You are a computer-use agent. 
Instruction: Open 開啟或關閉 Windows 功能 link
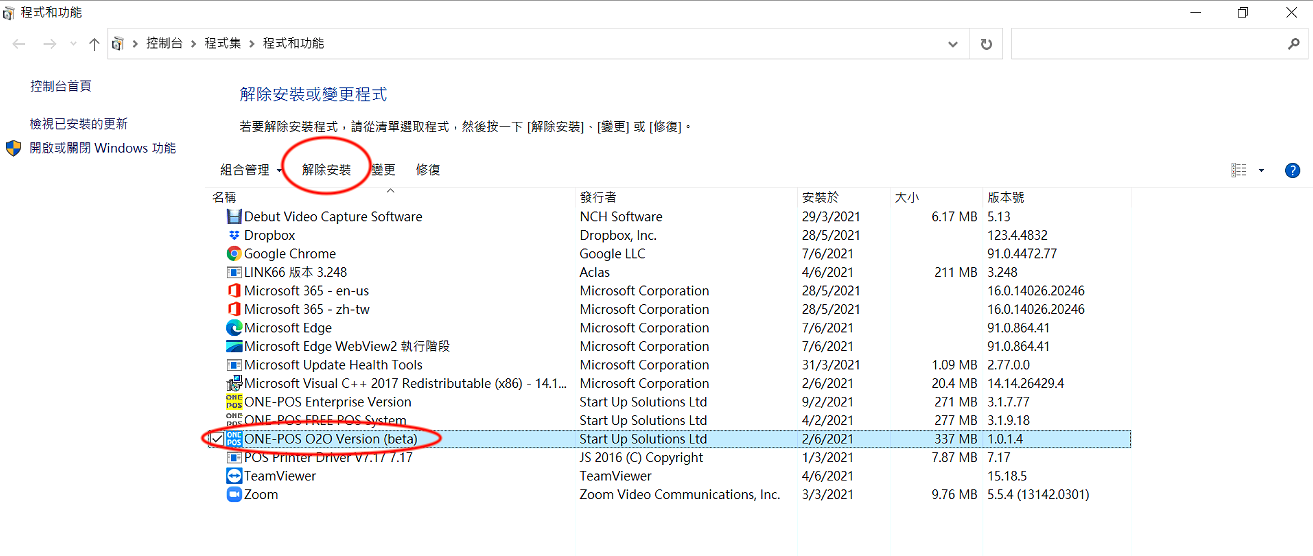point(103,148)
